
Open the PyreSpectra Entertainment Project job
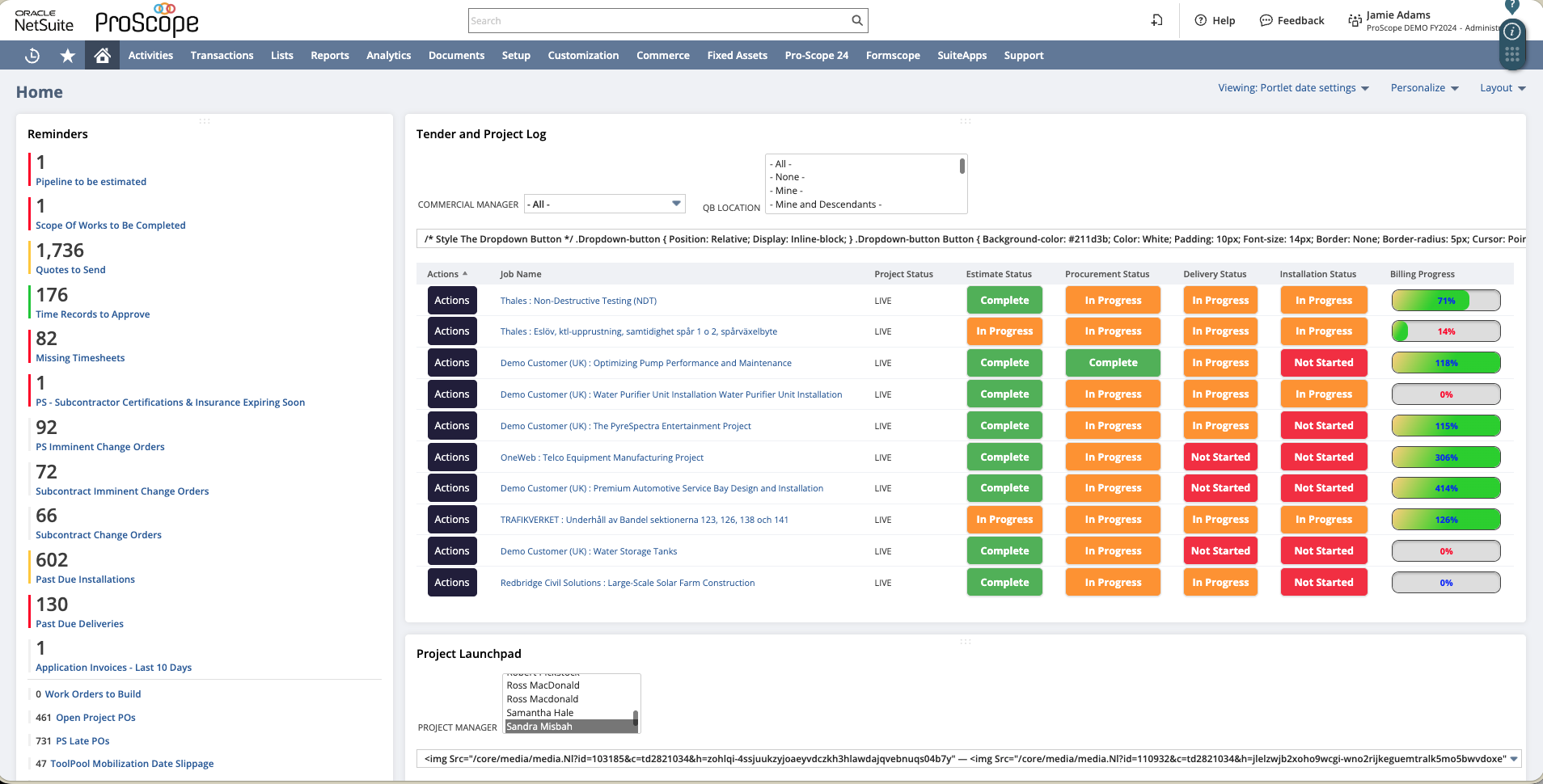625,426
